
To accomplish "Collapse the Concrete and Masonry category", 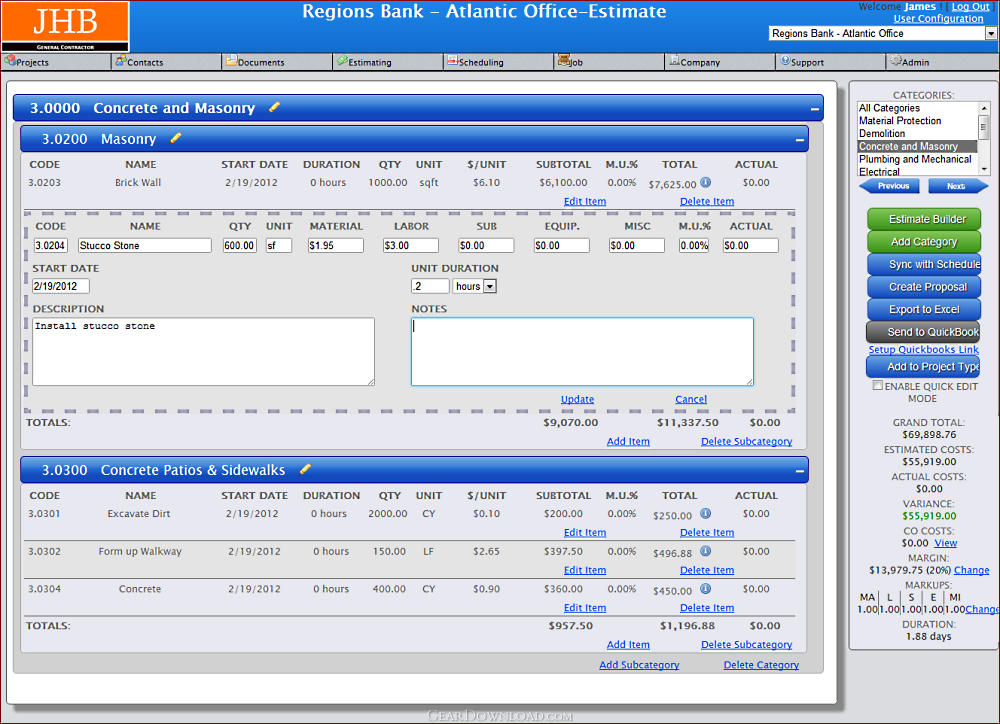I will pos(814,109).
